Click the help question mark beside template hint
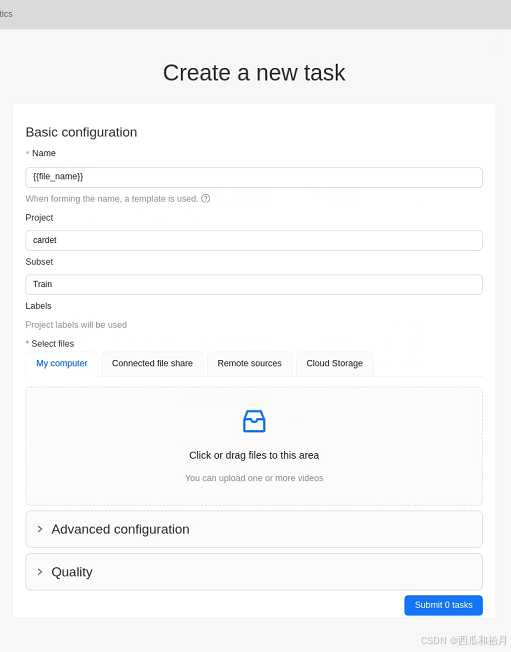The height and width of the screenshot is (652, 511). click(205, 198)
